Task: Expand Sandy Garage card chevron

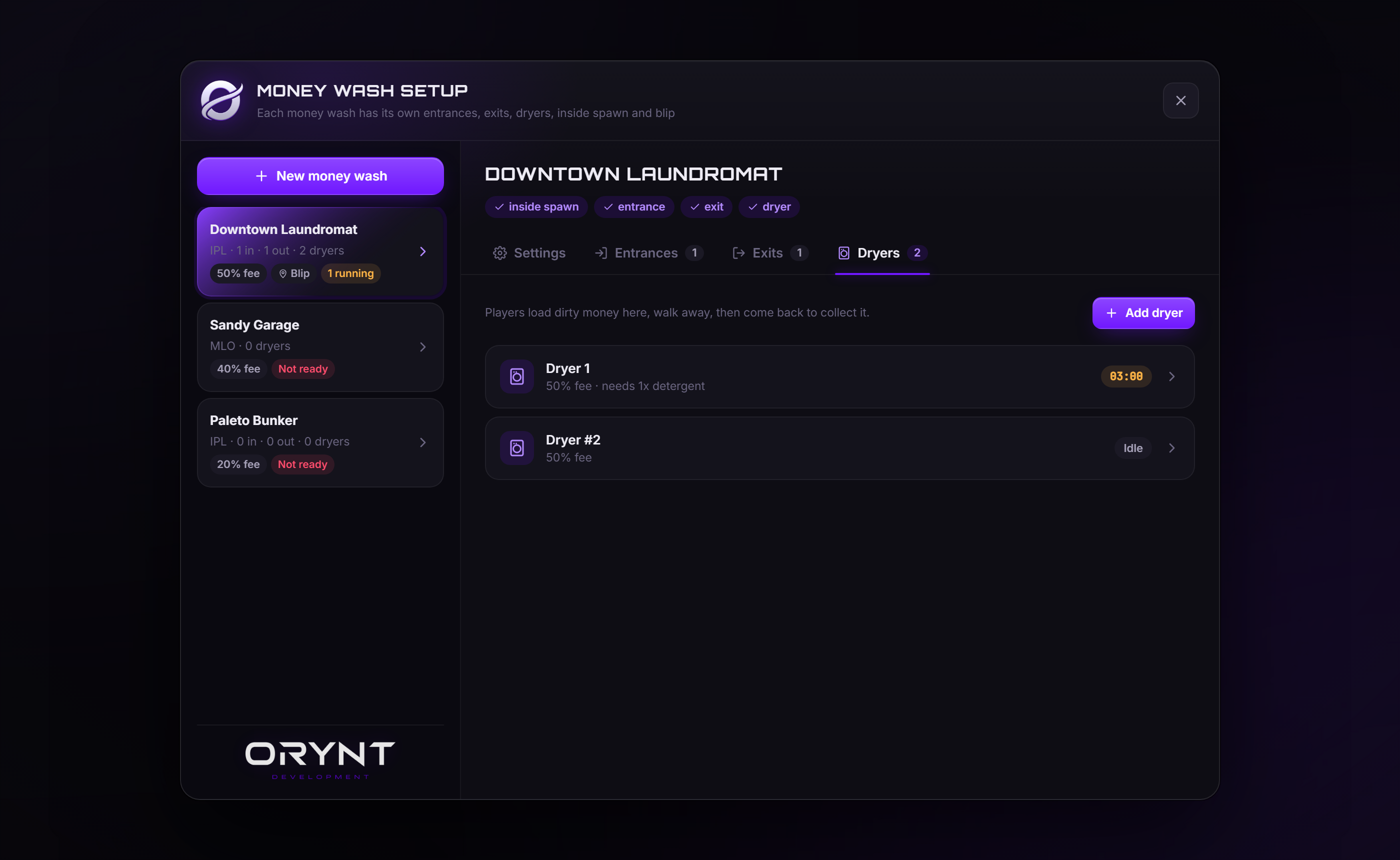Action: (422, 347)
